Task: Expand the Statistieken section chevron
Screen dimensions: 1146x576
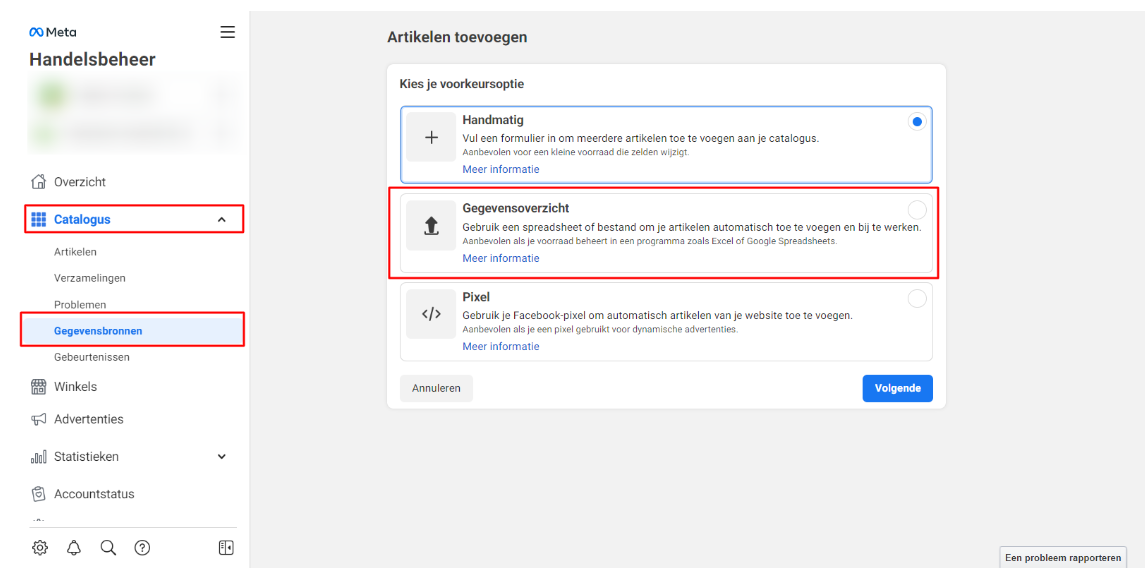Action: (222, 457)
